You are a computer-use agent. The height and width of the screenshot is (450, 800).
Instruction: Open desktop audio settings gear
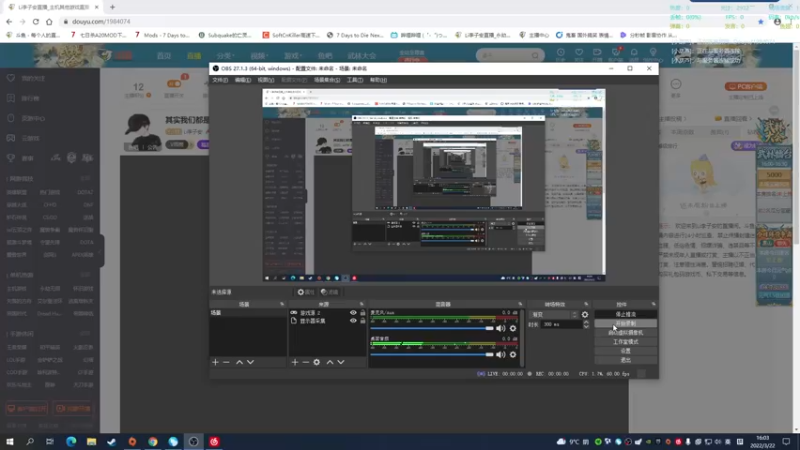pyautogui.click(x=513, y=355)
